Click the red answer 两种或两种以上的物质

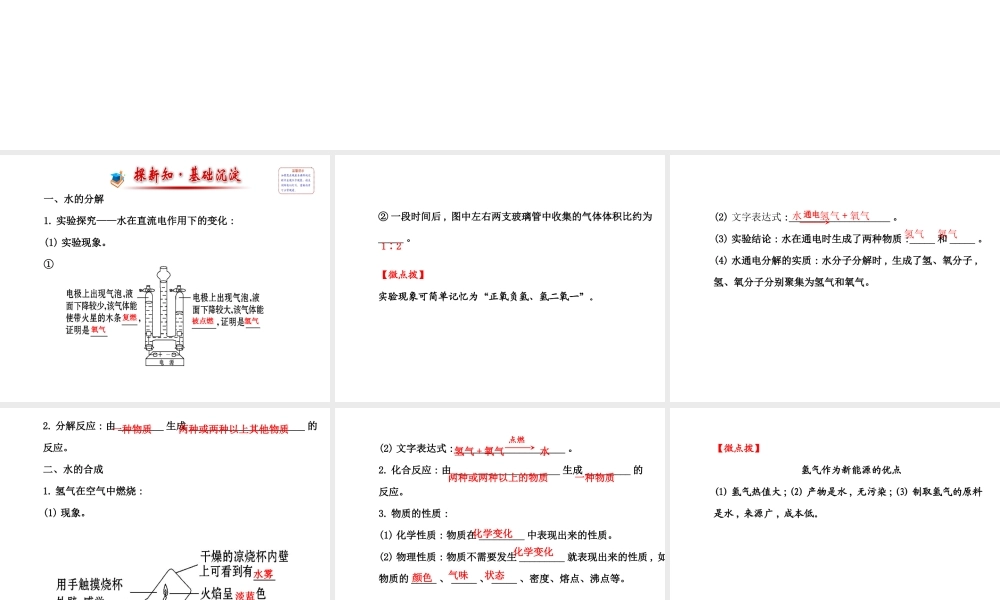498,477
